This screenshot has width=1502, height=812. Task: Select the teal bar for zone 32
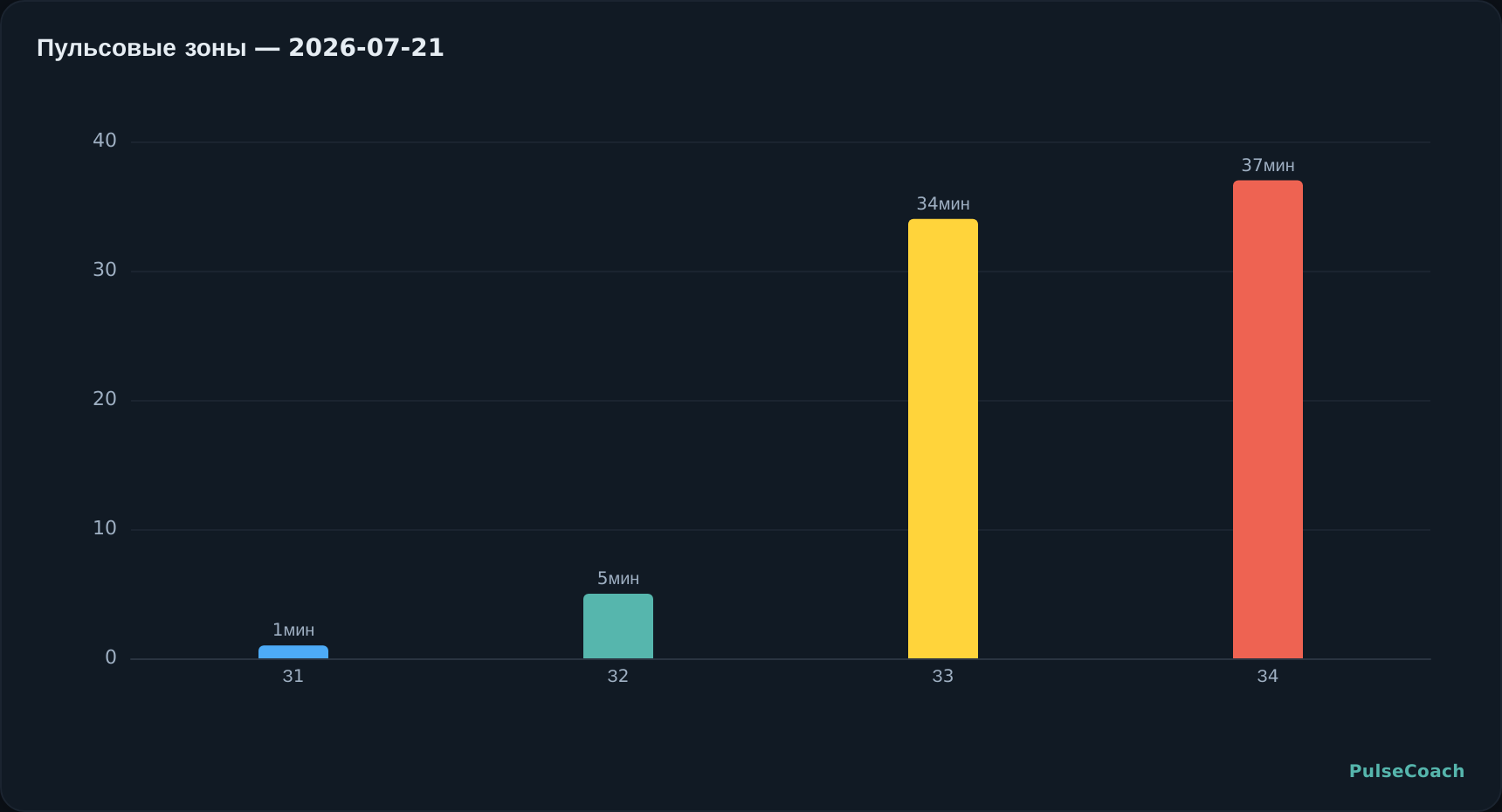[x=618, y=626]
